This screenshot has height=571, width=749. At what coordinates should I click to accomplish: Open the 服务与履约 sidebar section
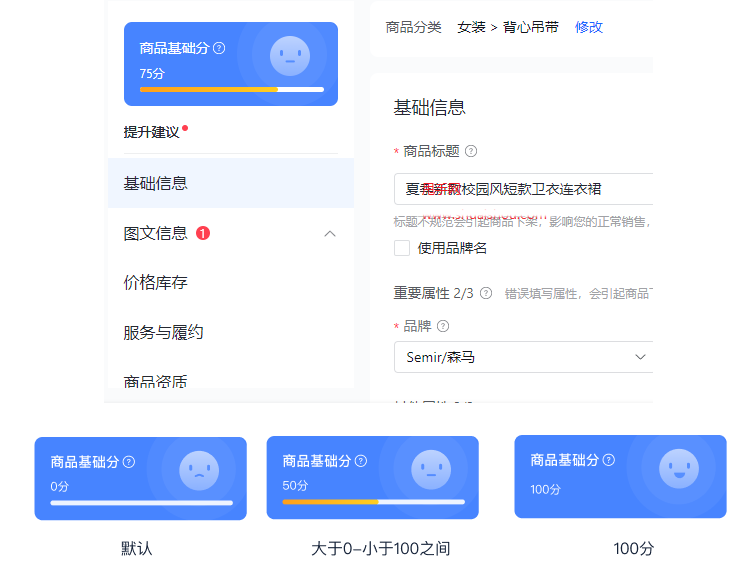(163, 332)
